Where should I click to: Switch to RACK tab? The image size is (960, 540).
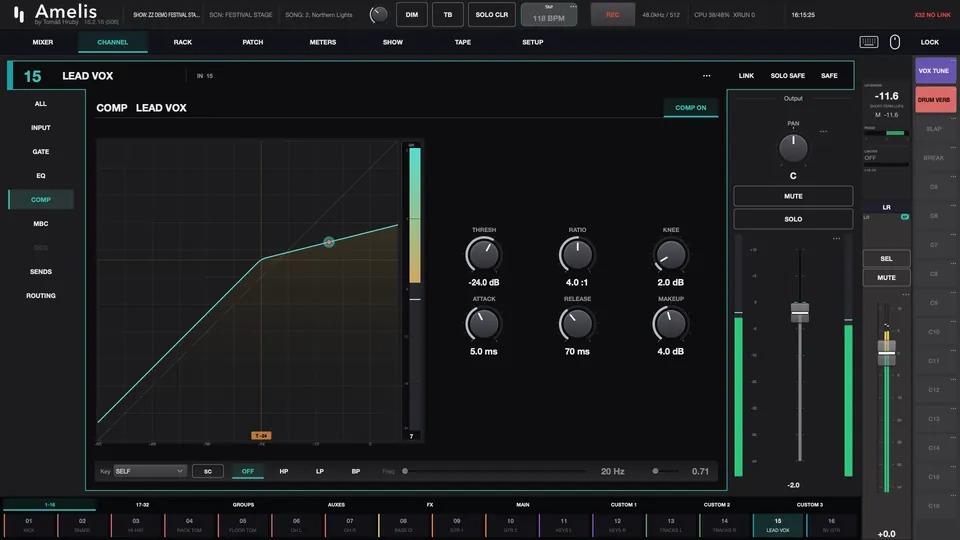click(182, 42)
